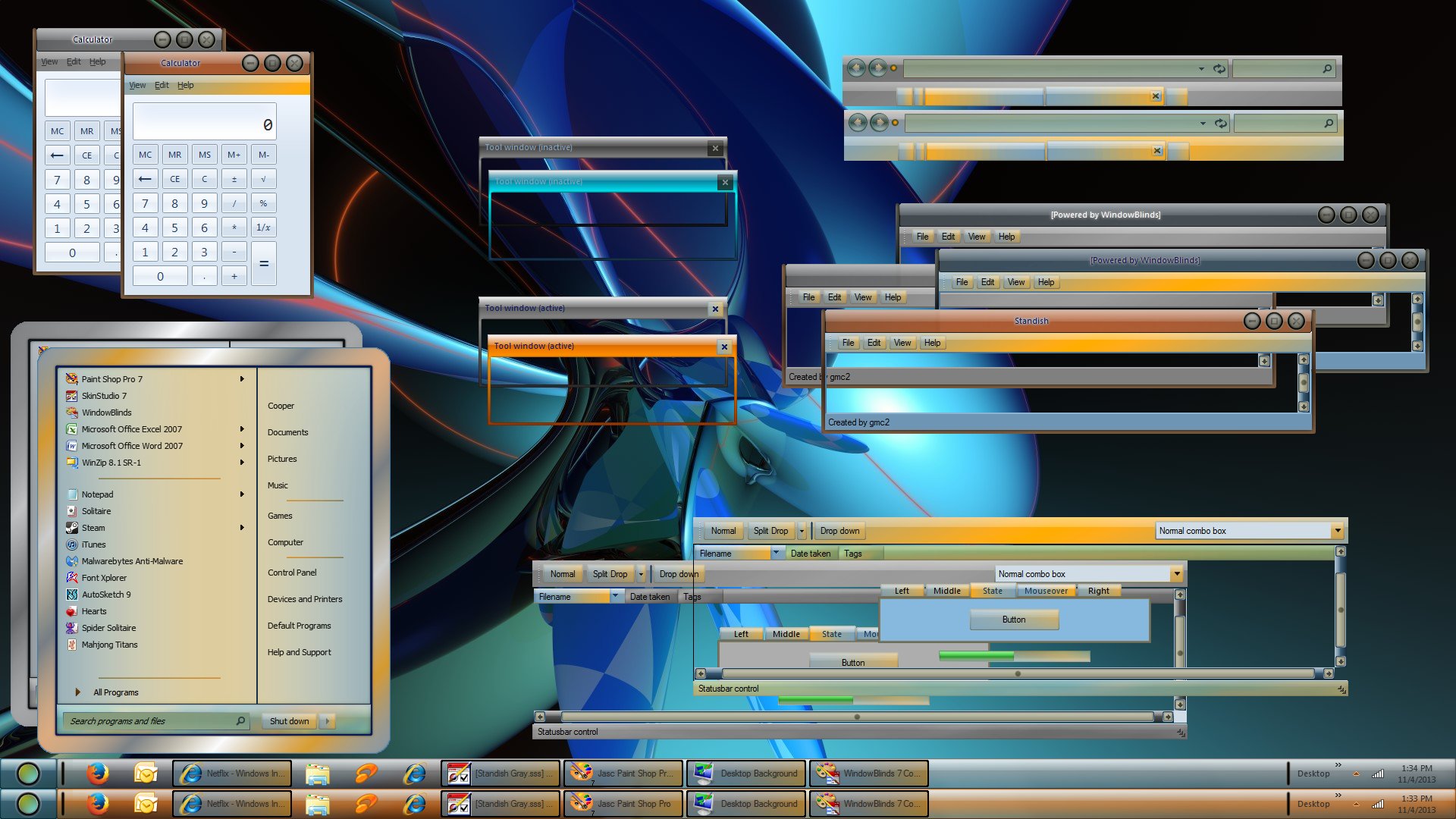Start Solitaire from the Start menu
The width and height of the screenshot is (1456, 819).
96,511
